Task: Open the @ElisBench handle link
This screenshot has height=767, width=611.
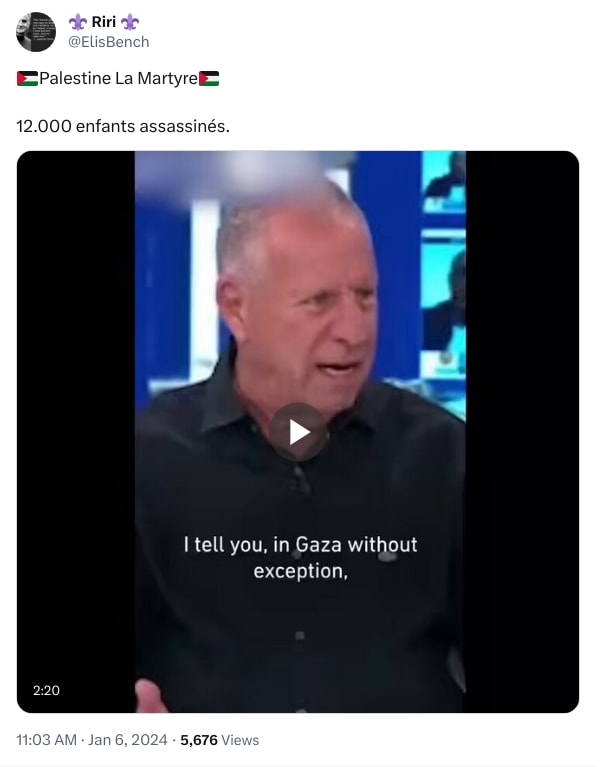Action: [x=109, y=42]
